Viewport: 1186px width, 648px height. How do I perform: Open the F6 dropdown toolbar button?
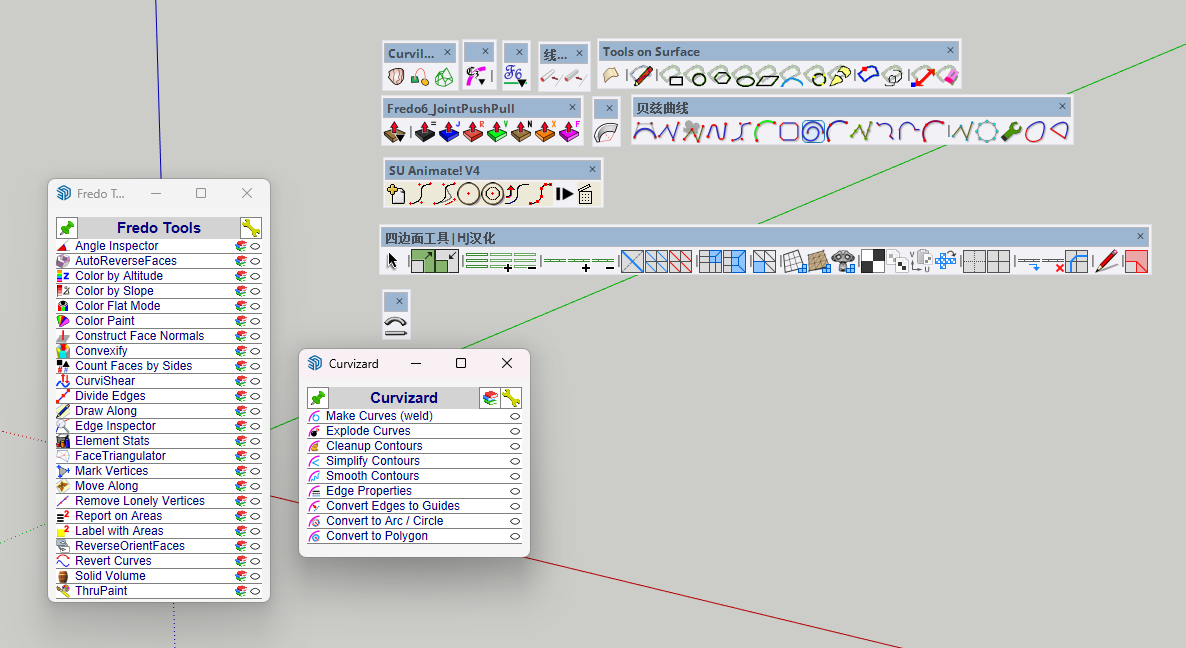(x=514, y=76)
